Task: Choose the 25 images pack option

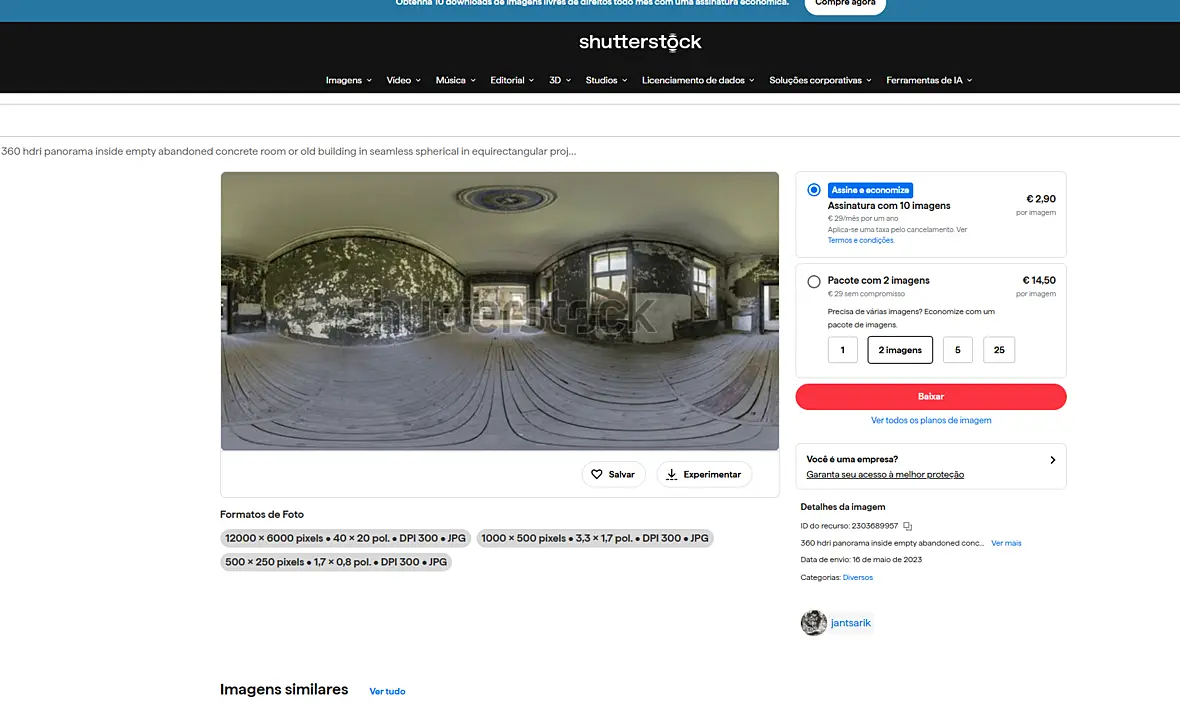Action: (x=999, y=350)
